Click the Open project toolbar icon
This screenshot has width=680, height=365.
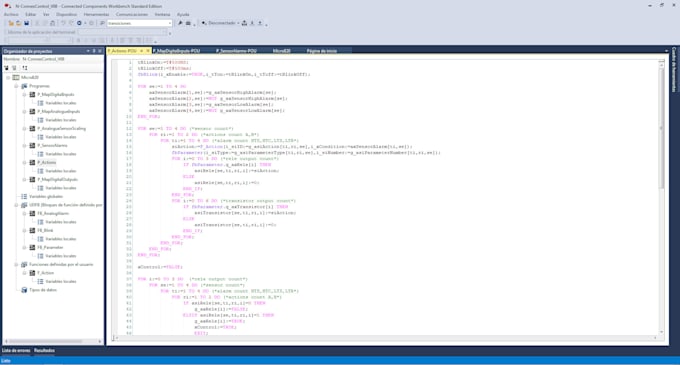click(x=19, y=23)
